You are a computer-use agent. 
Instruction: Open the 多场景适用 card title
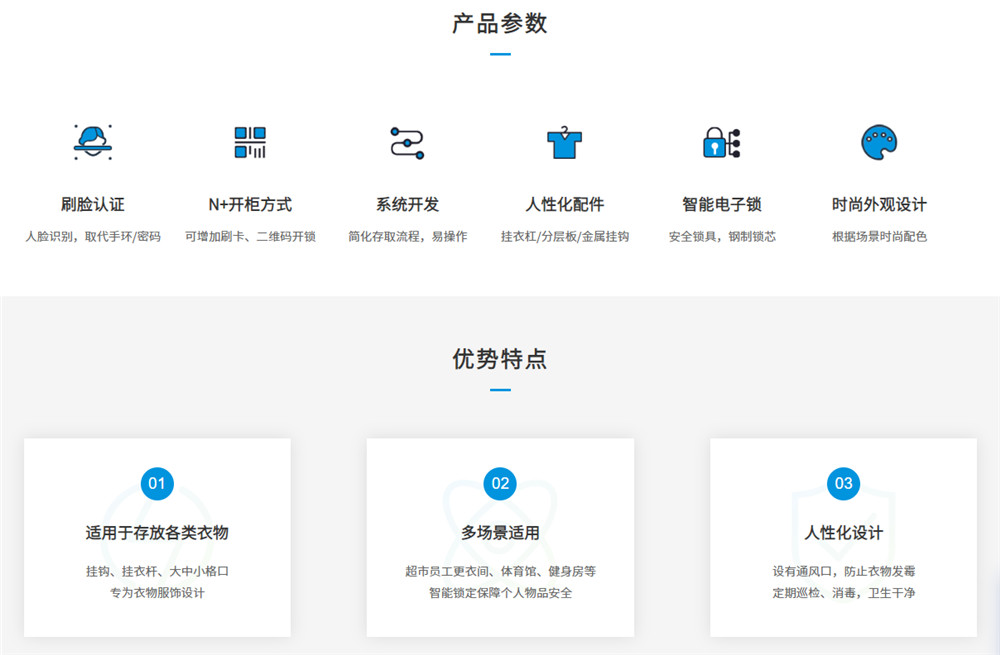point(500,533)
